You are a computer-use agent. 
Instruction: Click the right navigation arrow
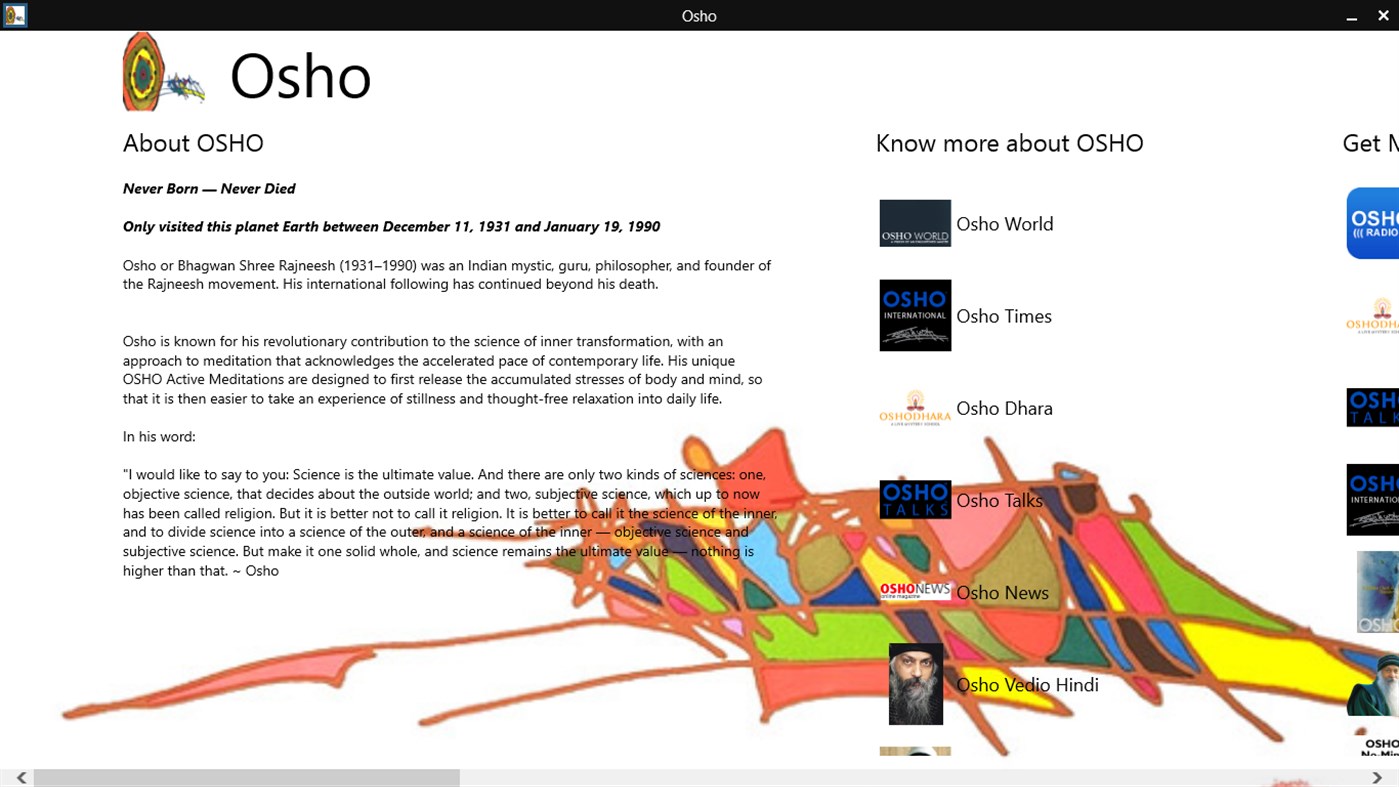1377,775
